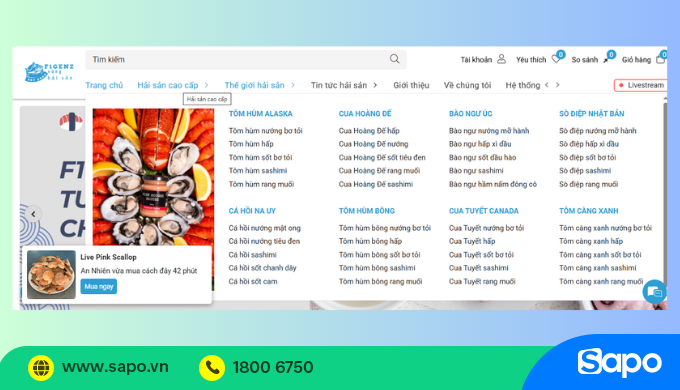Open BÀO NGƯ ÚC category heading

(x=471, y=114)
